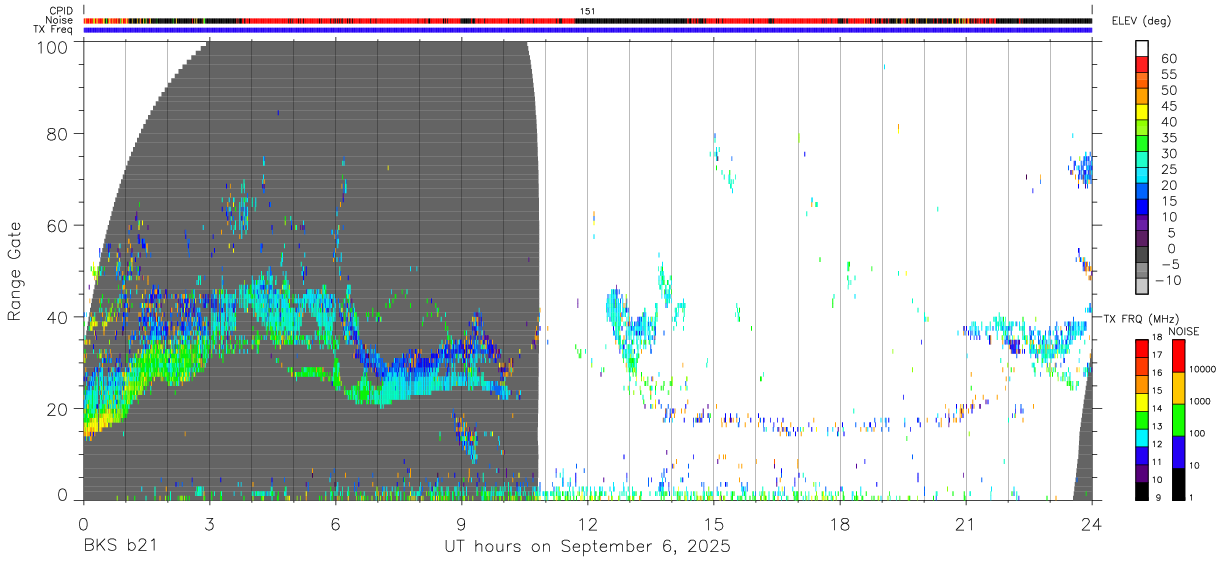Click the Noise row label
The width and height of the screenshot is (1228, 567).
[x=60, y=20]
